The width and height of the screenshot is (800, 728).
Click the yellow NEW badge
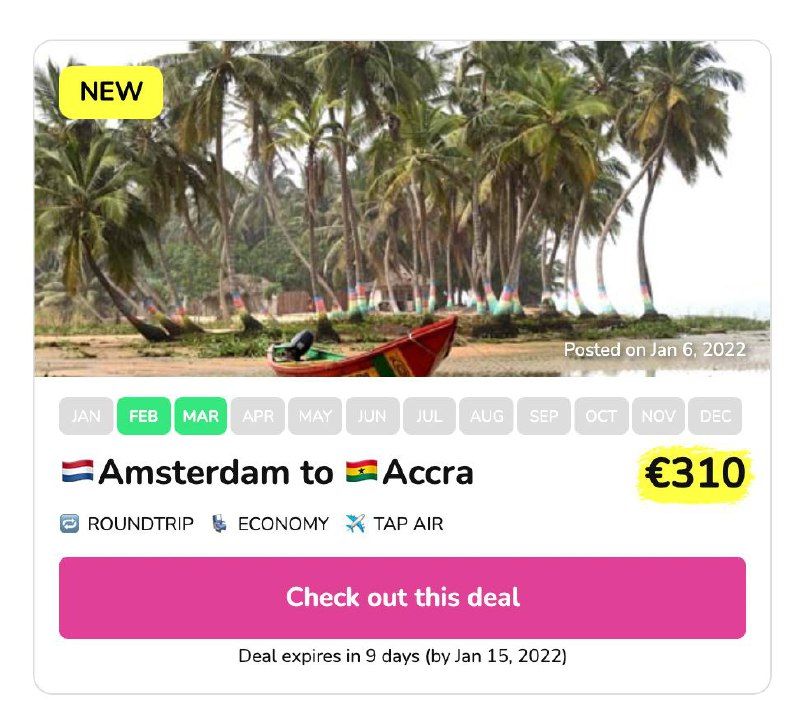pos(111,92)
